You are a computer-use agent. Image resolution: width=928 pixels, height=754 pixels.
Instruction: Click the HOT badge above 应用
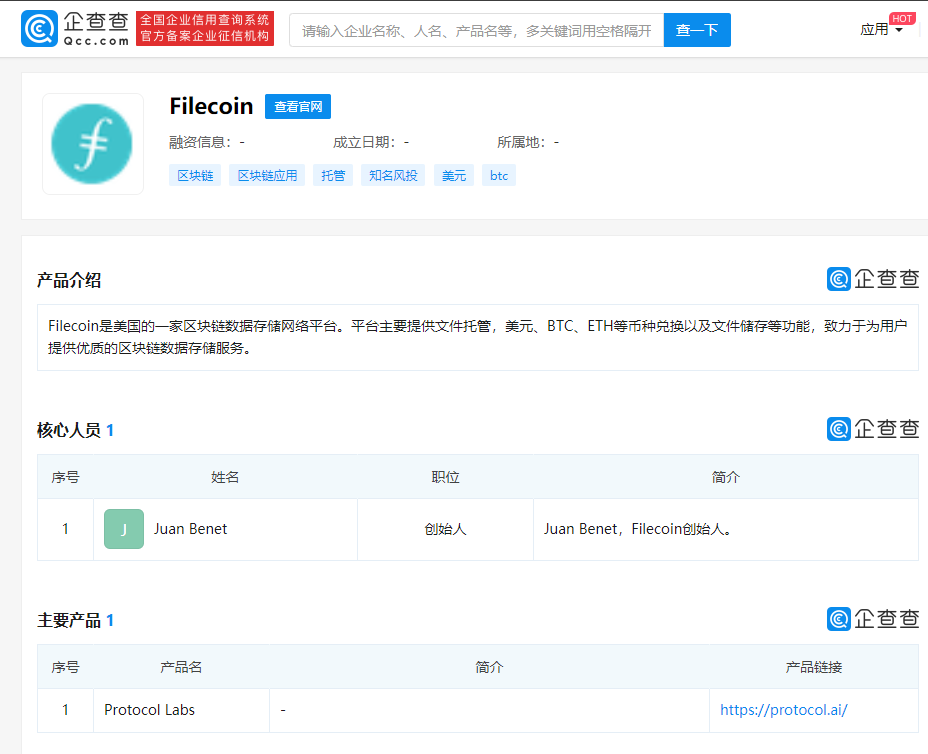[902, 16]
